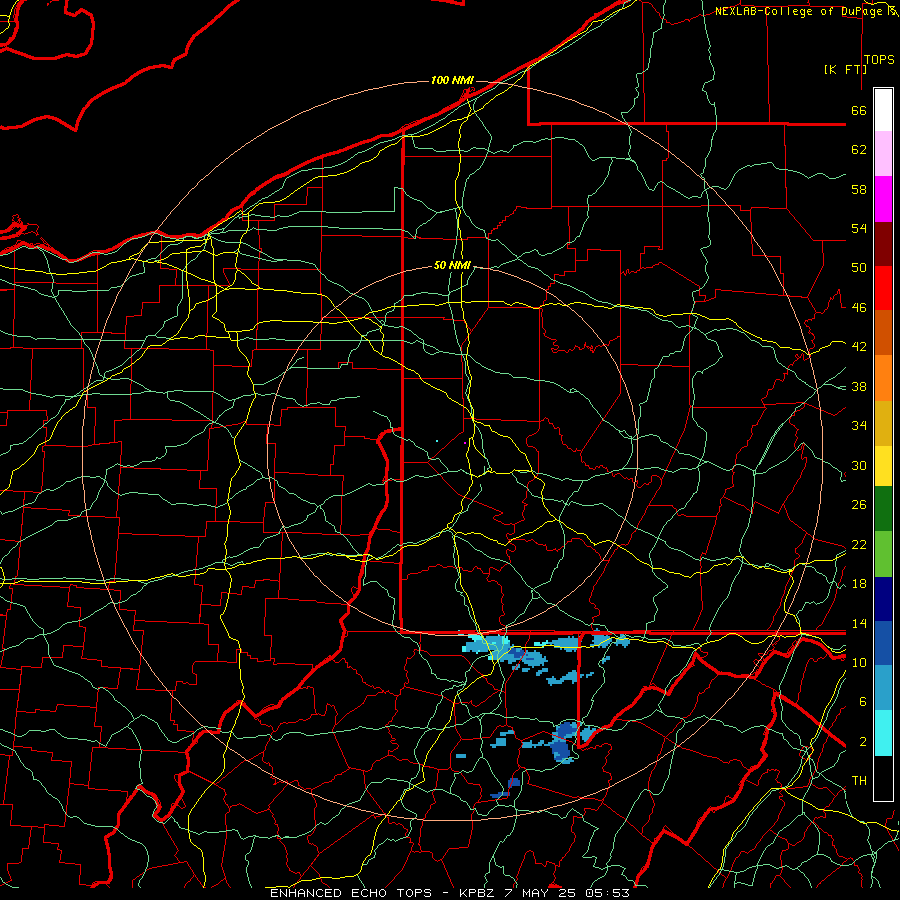900x900 pixels.
Task: Click the bright red legend swatch
Action: coord(883,288)
